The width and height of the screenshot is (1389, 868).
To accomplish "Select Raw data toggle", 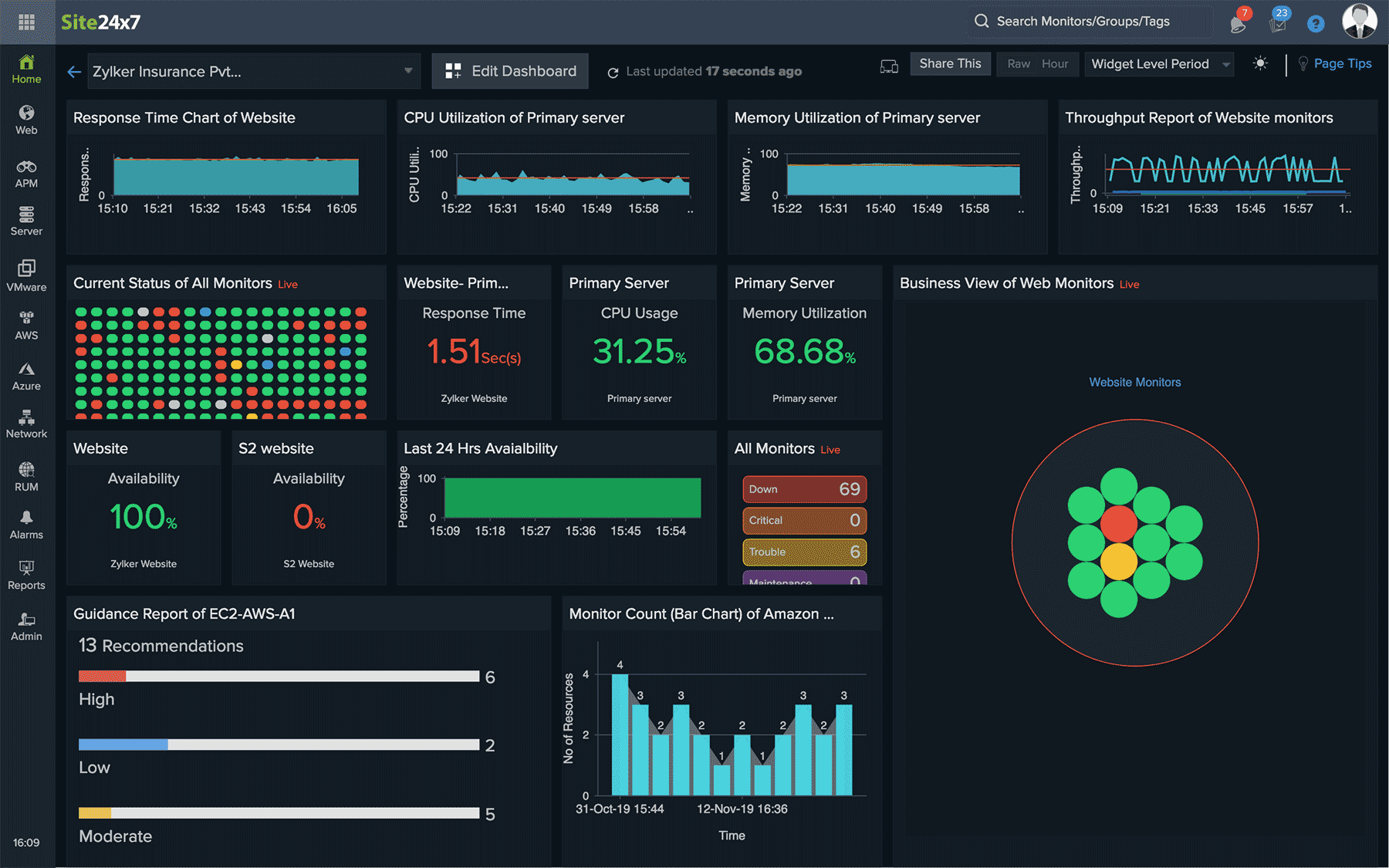I will (x=1019, y=64).
